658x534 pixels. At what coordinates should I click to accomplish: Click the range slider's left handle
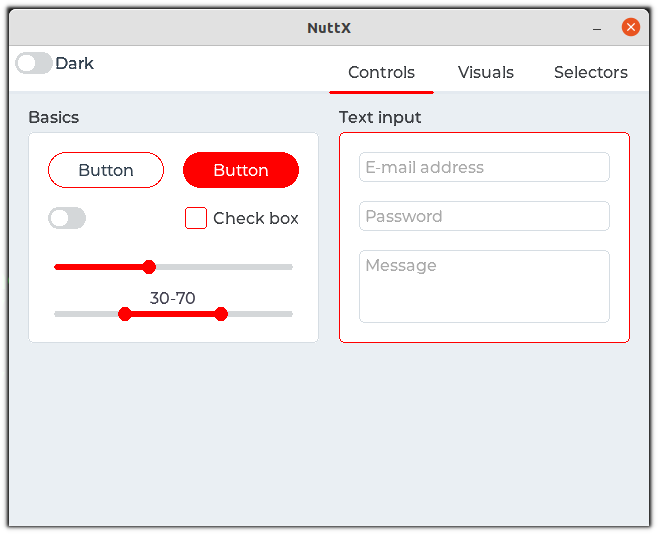pyautogui.click(x=125, y=314)
